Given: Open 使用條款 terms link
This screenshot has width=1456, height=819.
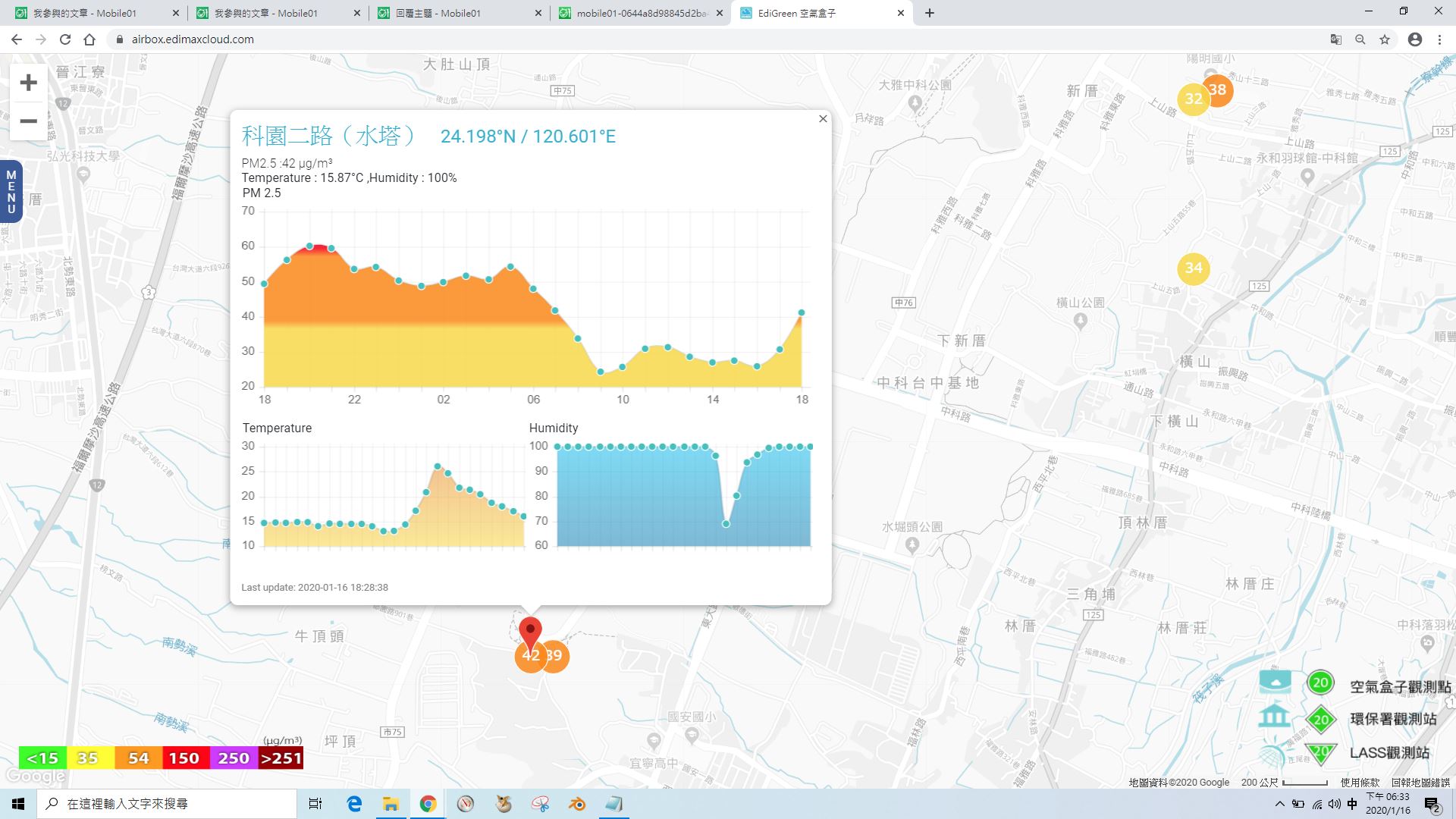Looking at the screenshot, I should [x=1360, y=783].
